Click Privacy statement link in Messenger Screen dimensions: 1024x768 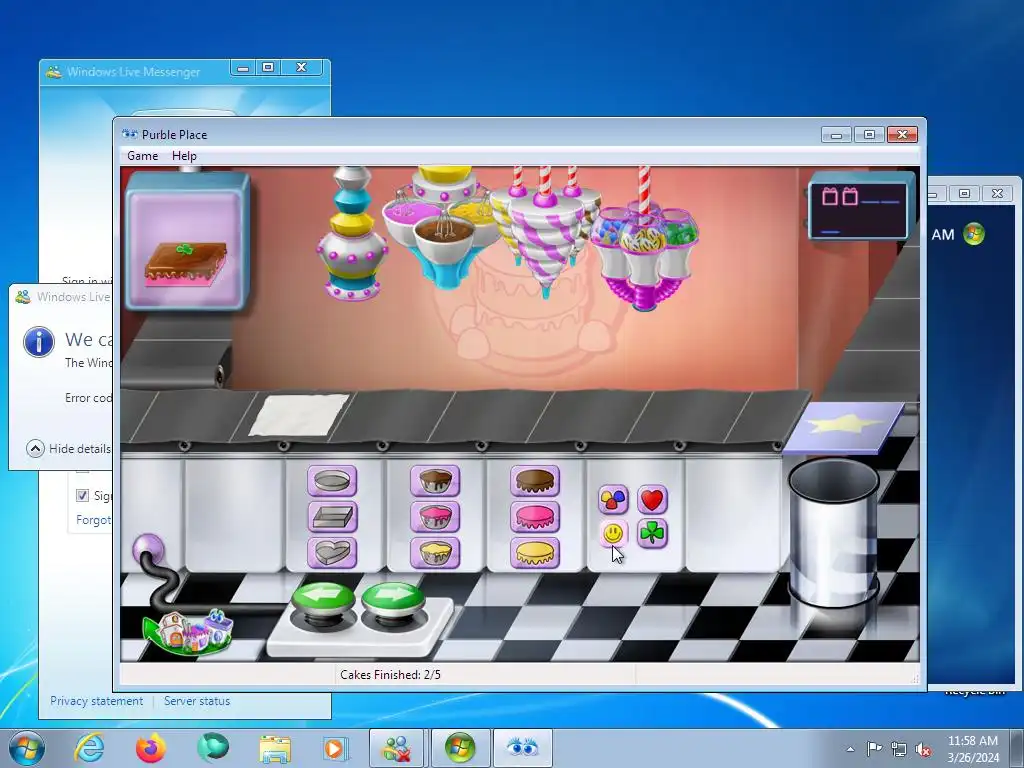click(97, 701)
